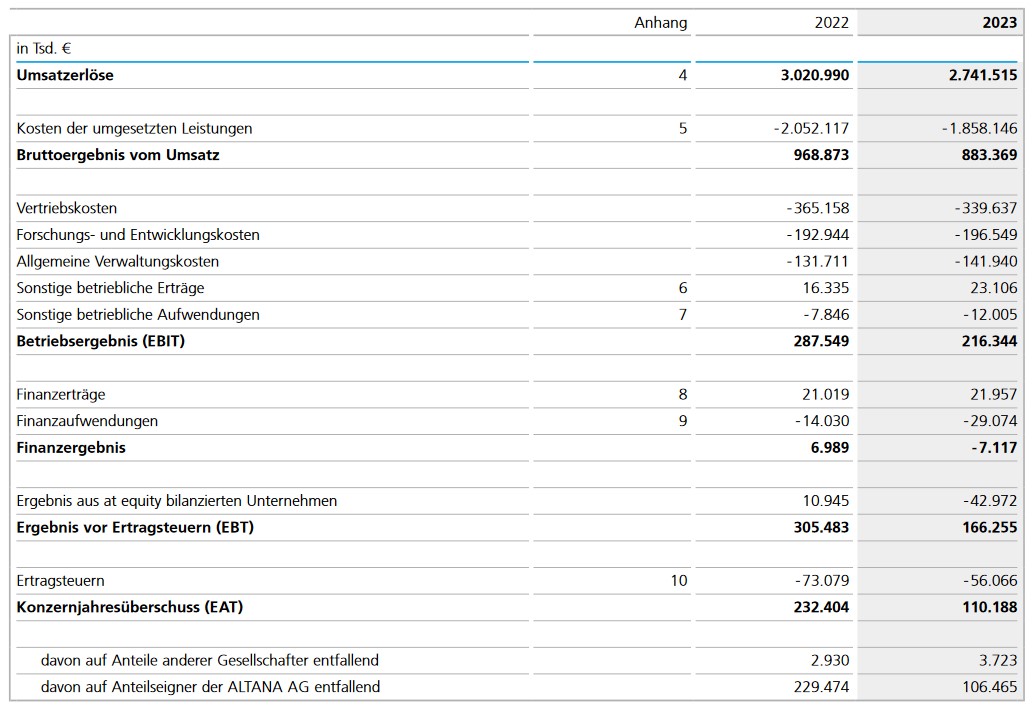The image size is (1032, 713).
Task: Click the Vertriebskosten row label
Action: 67,208
